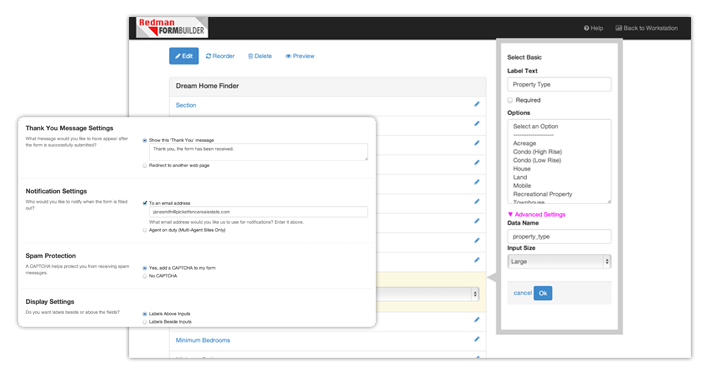Open the Input Size dropdown set to Large
The image size is (712, 380).
559,262
